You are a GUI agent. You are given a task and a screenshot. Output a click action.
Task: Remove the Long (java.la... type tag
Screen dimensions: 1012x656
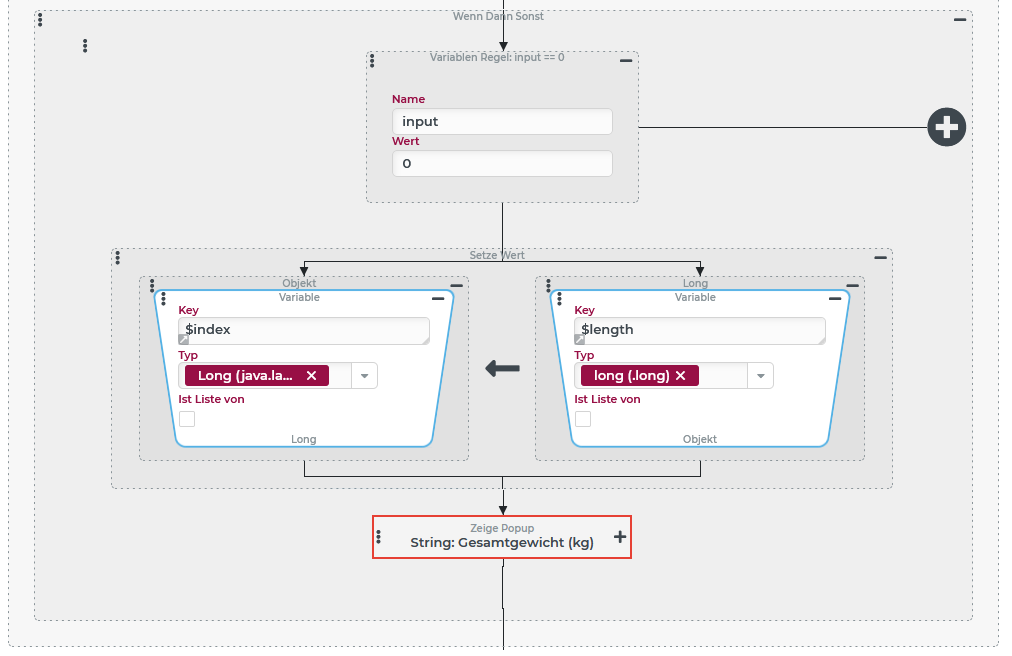pos(311,376)
